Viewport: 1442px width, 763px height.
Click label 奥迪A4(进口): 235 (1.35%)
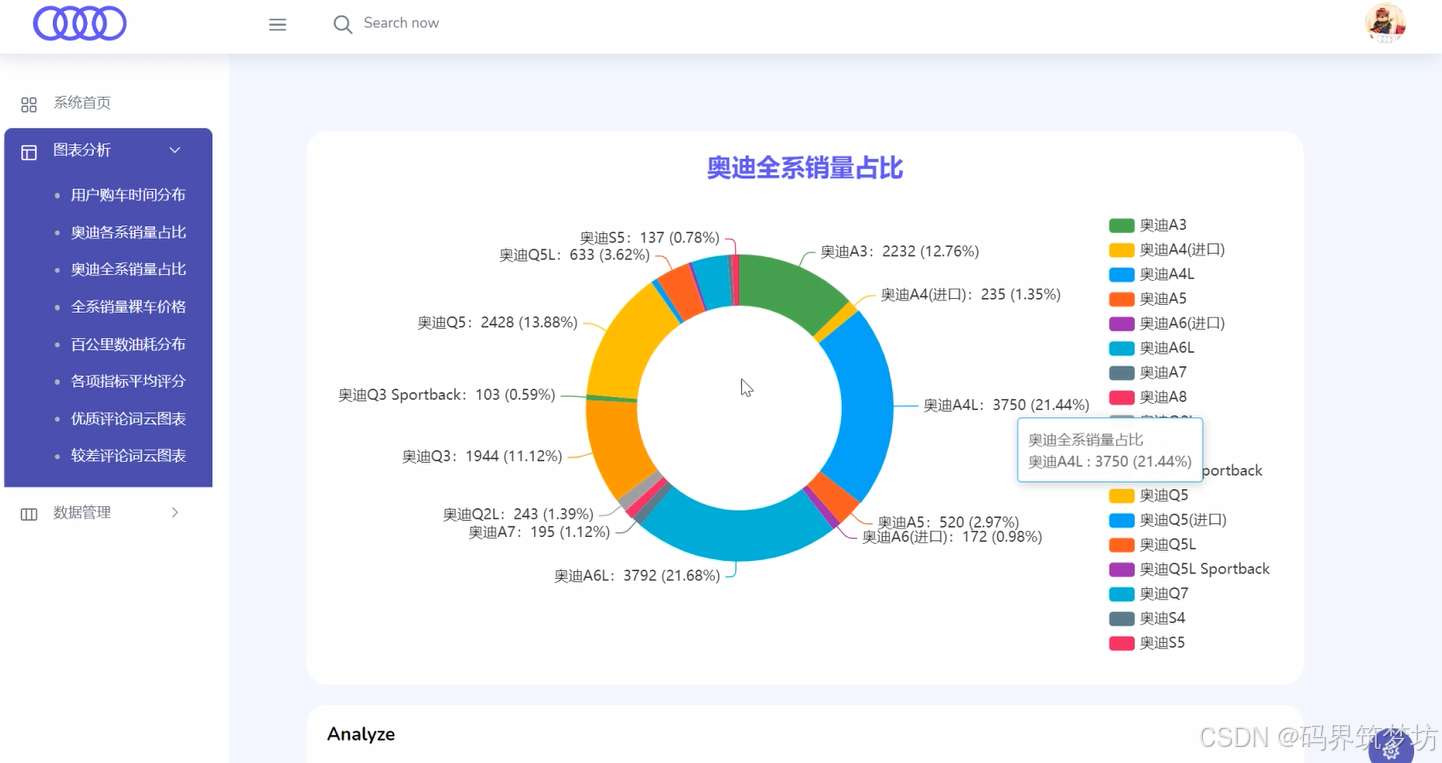pyautogui.click(x=970, y=295)
